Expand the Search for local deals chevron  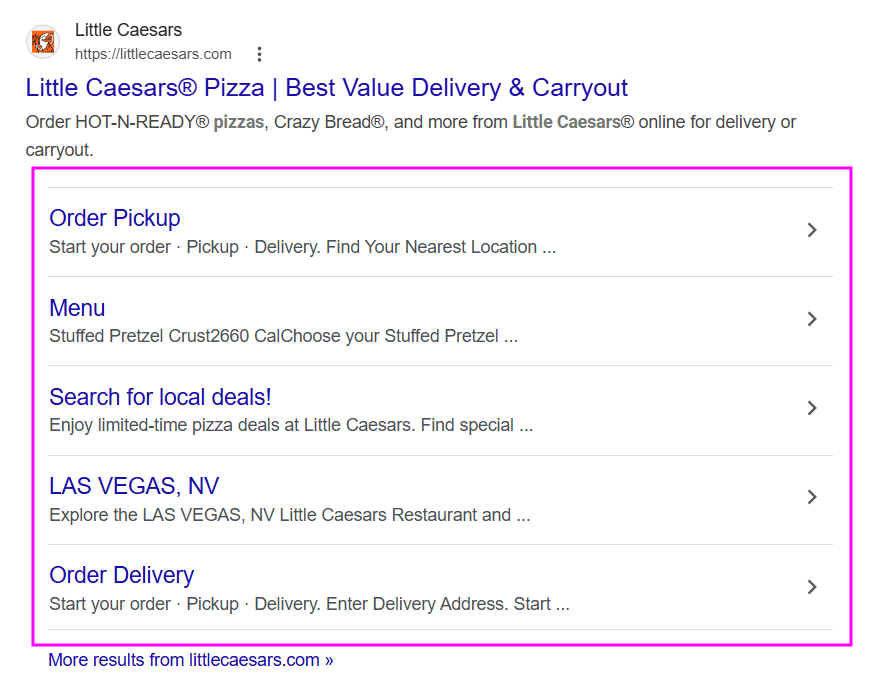(x=812, y=408)
